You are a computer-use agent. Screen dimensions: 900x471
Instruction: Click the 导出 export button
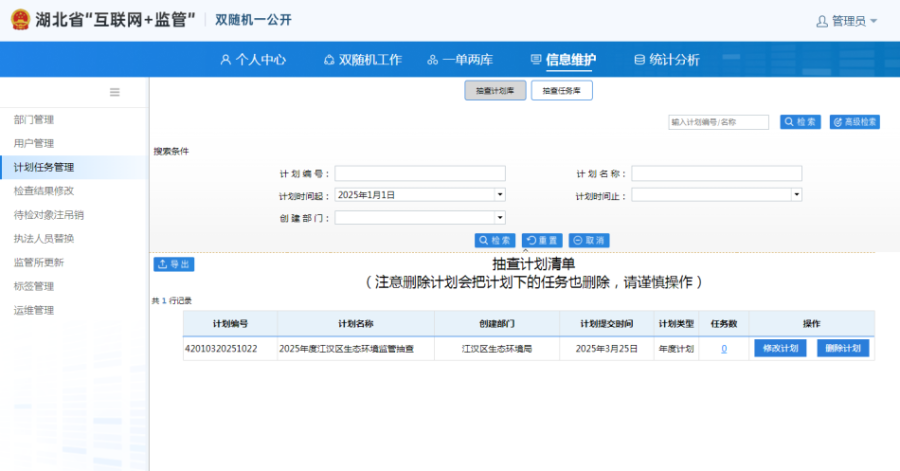pos(174,264)
